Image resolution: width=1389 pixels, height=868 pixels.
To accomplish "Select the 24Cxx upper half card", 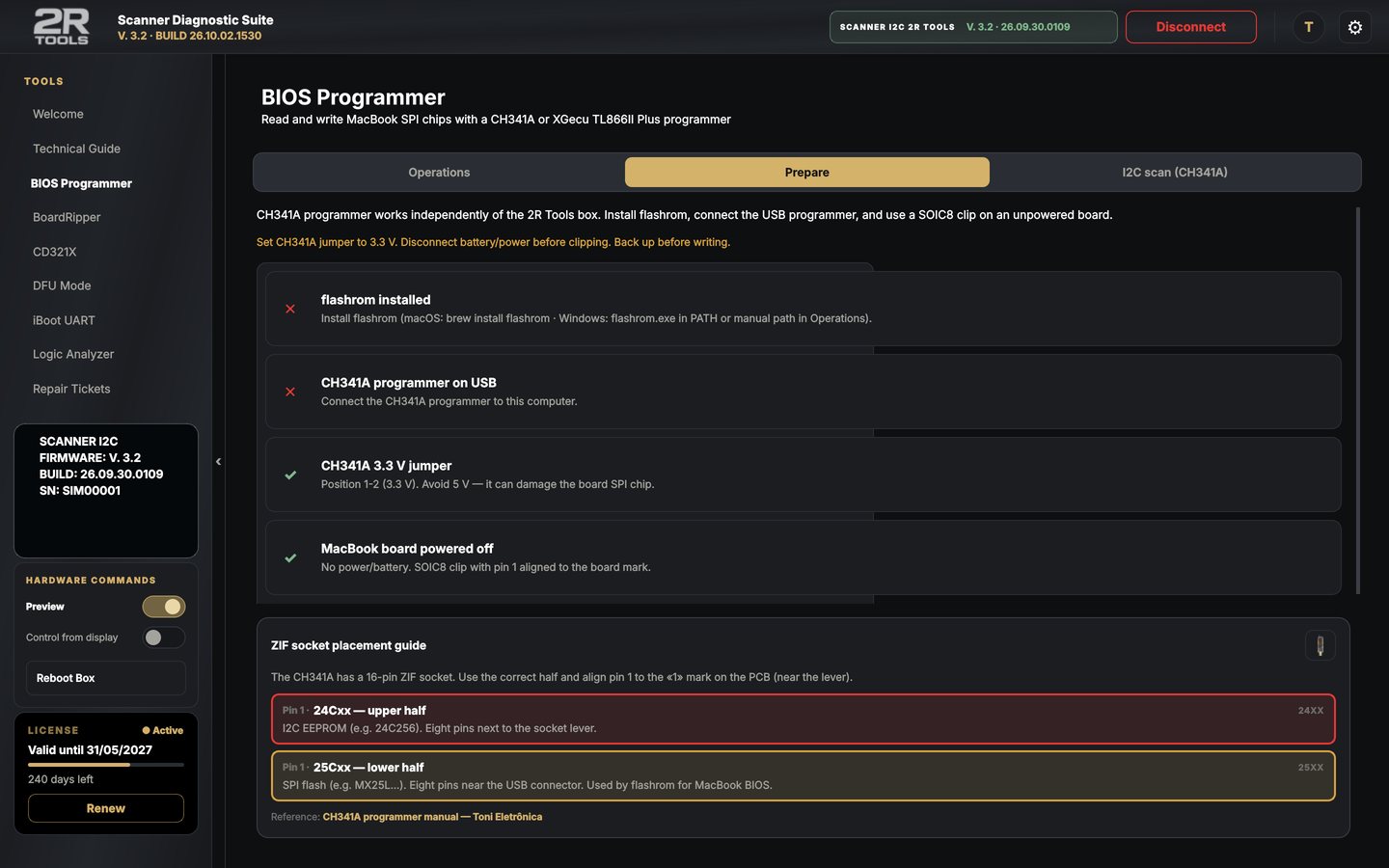I will pyautogui.click(x=803, y=719).
